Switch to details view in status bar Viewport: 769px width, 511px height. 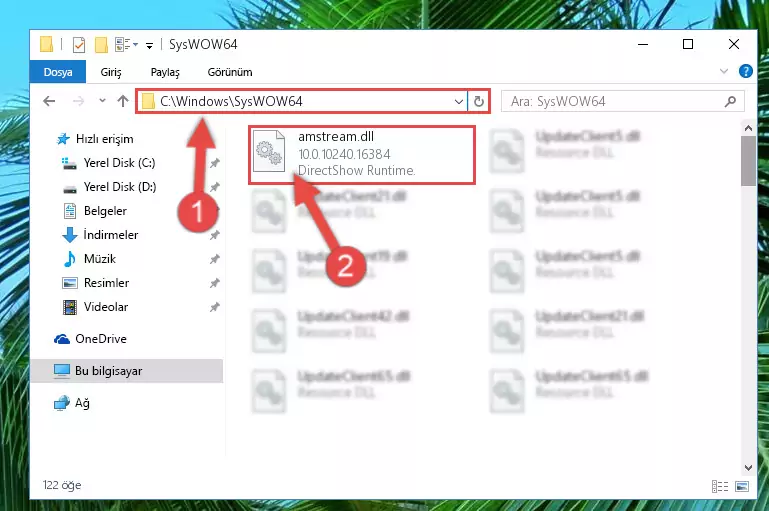[x=719, y=486]
